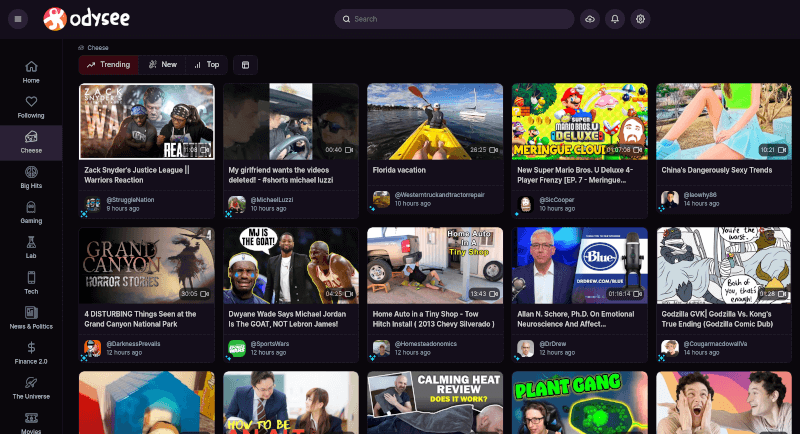The image size is (800, 434).
Task: Open Allan N. Schore Ph.D. video title
Action: 576,319
